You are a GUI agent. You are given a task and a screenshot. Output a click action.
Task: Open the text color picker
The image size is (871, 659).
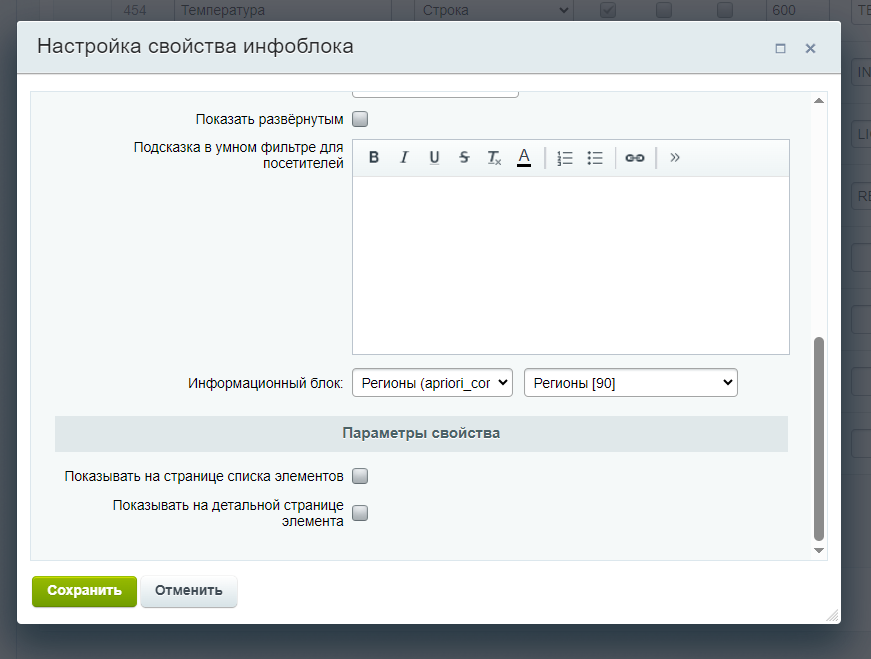pos(524,158)
